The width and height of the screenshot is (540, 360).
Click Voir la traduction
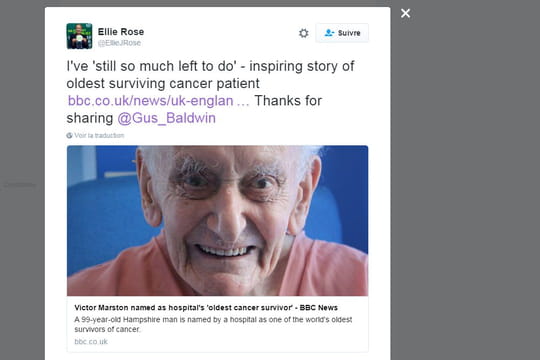(99, 135)
